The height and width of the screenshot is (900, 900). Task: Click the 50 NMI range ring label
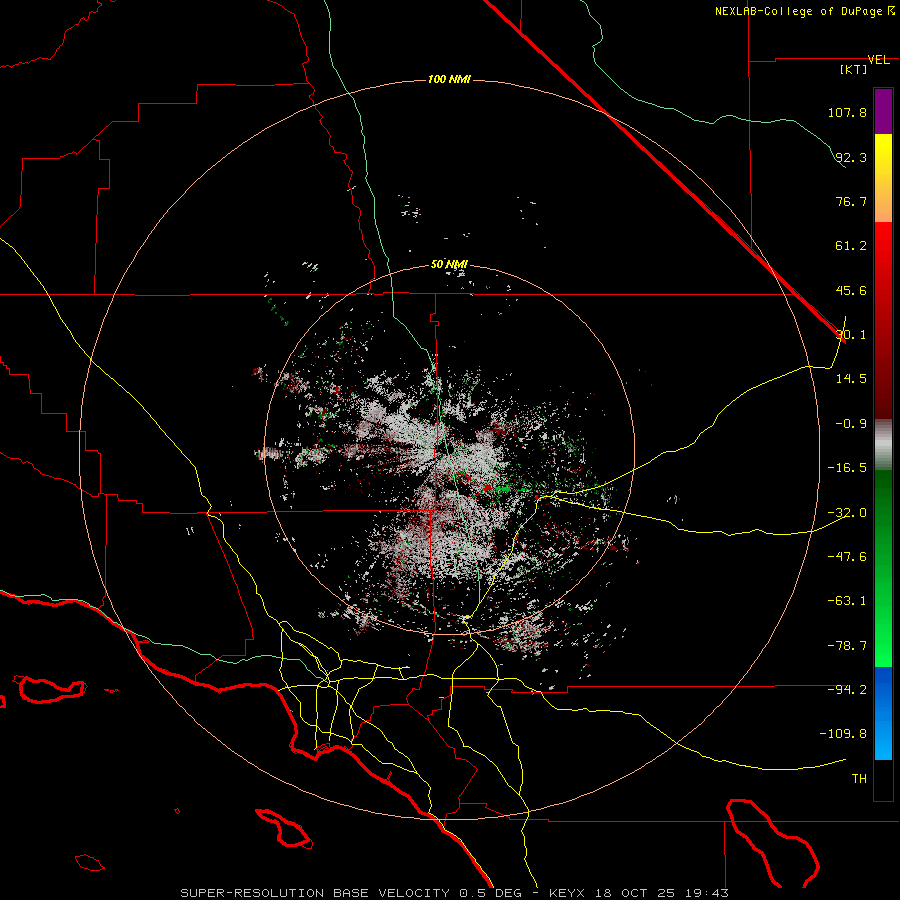449,265
